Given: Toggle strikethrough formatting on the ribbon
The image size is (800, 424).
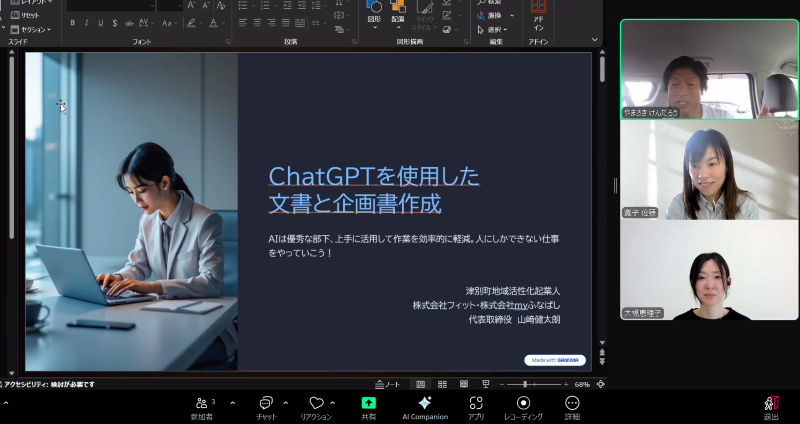Looking at the screenshot, I should click(129, 23).
